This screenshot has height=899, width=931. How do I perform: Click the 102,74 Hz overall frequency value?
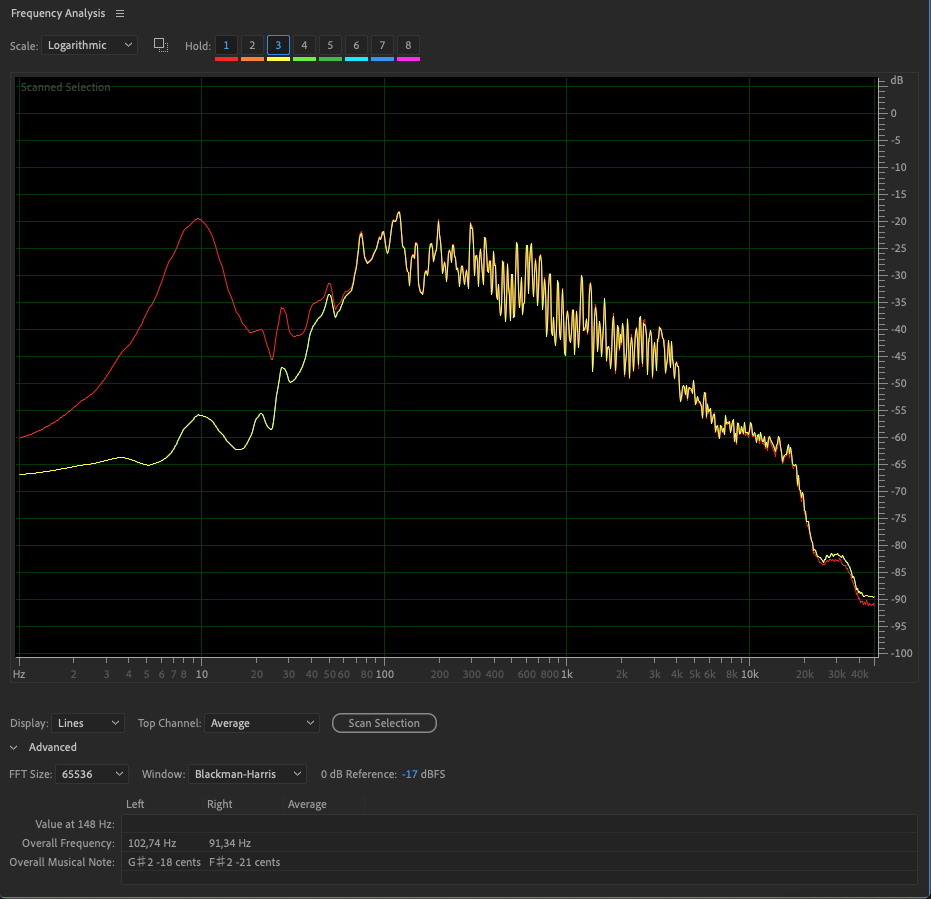pos(152,843)
